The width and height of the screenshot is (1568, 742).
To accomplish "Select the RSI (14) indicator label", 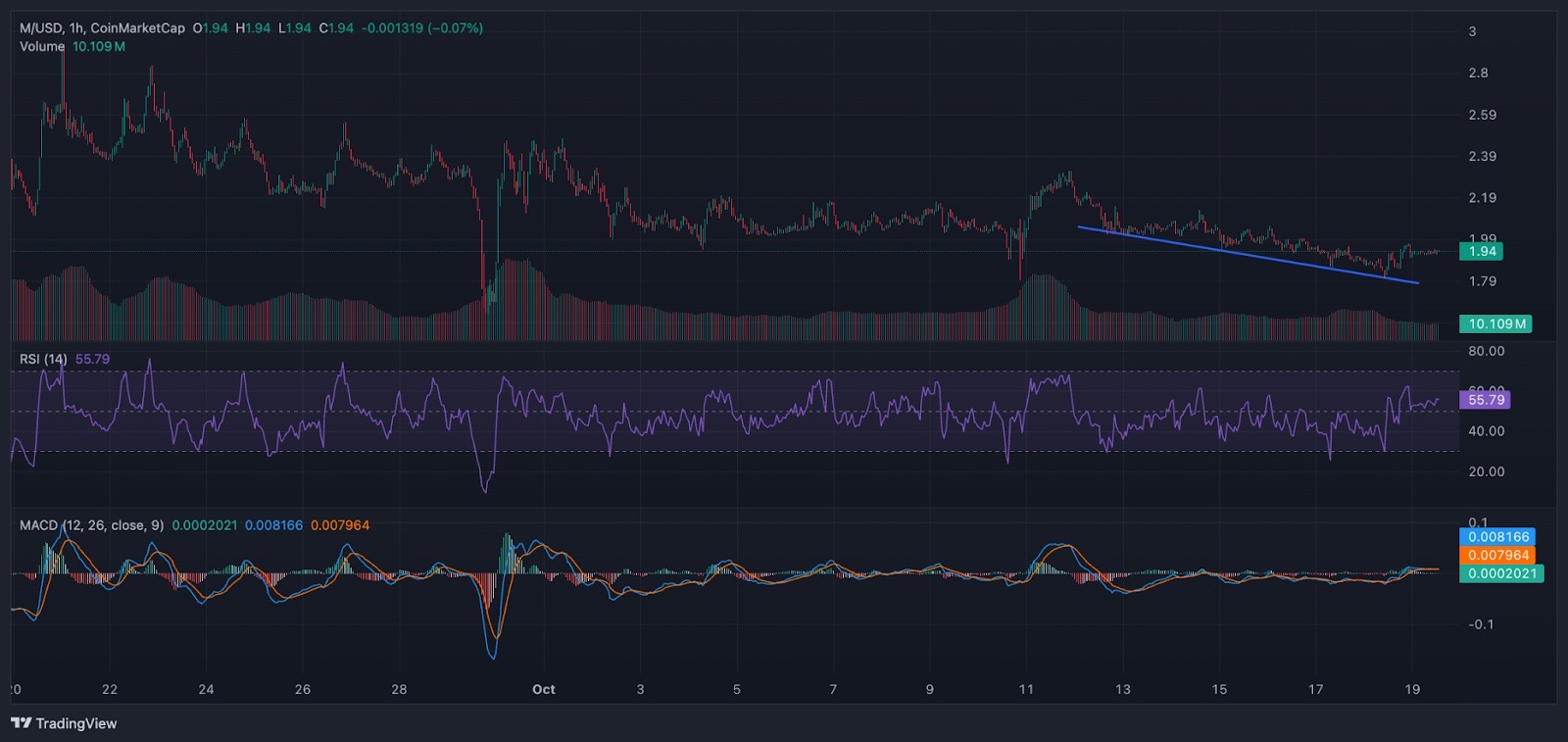I will pyautogui.click(x=43, y=359).
